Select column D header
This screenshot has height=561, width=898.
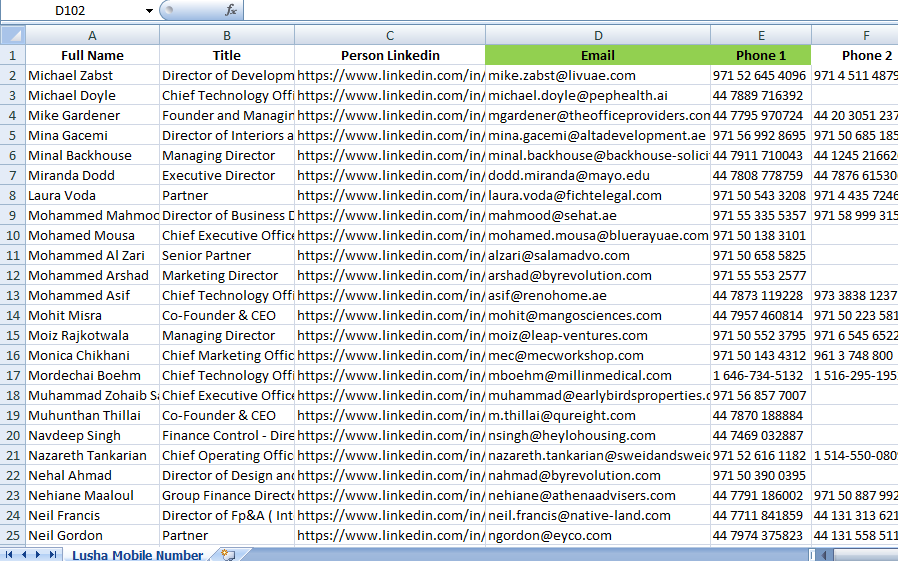point(598,35)
